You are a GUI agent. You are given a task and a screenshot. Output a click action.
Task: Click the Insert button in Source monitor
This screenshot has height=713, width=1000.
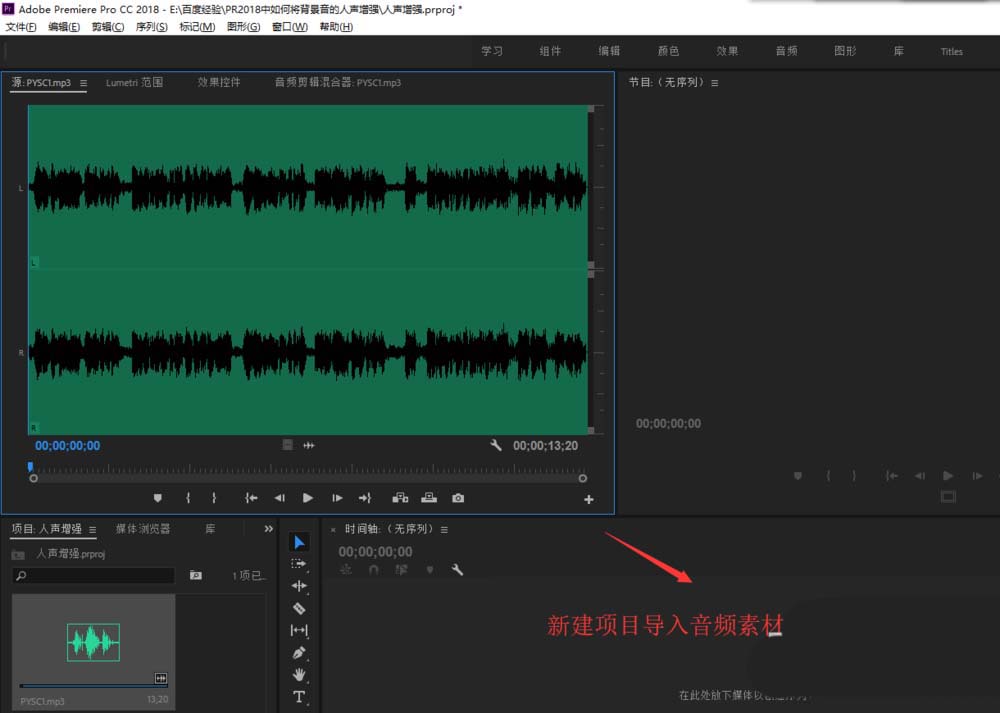coord(401,498)
